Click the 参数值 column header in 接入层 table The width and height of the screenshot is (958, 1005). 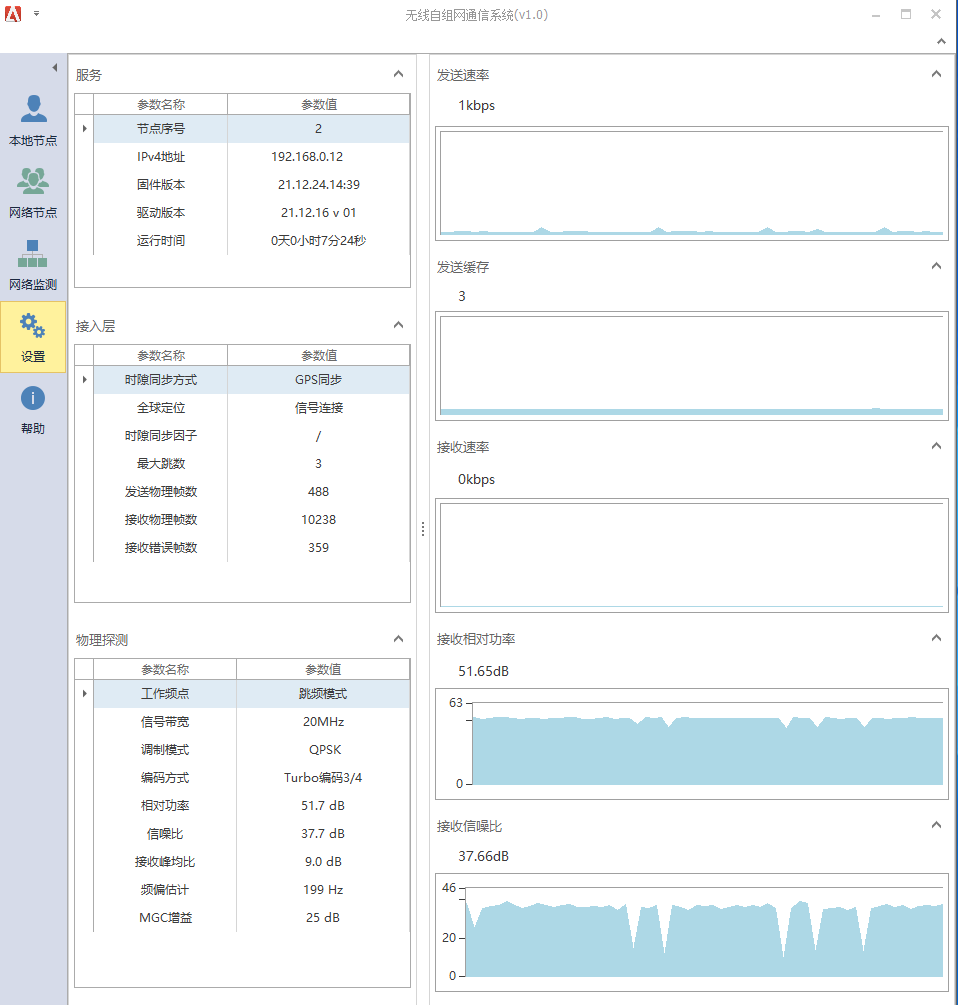pos(319,356)
